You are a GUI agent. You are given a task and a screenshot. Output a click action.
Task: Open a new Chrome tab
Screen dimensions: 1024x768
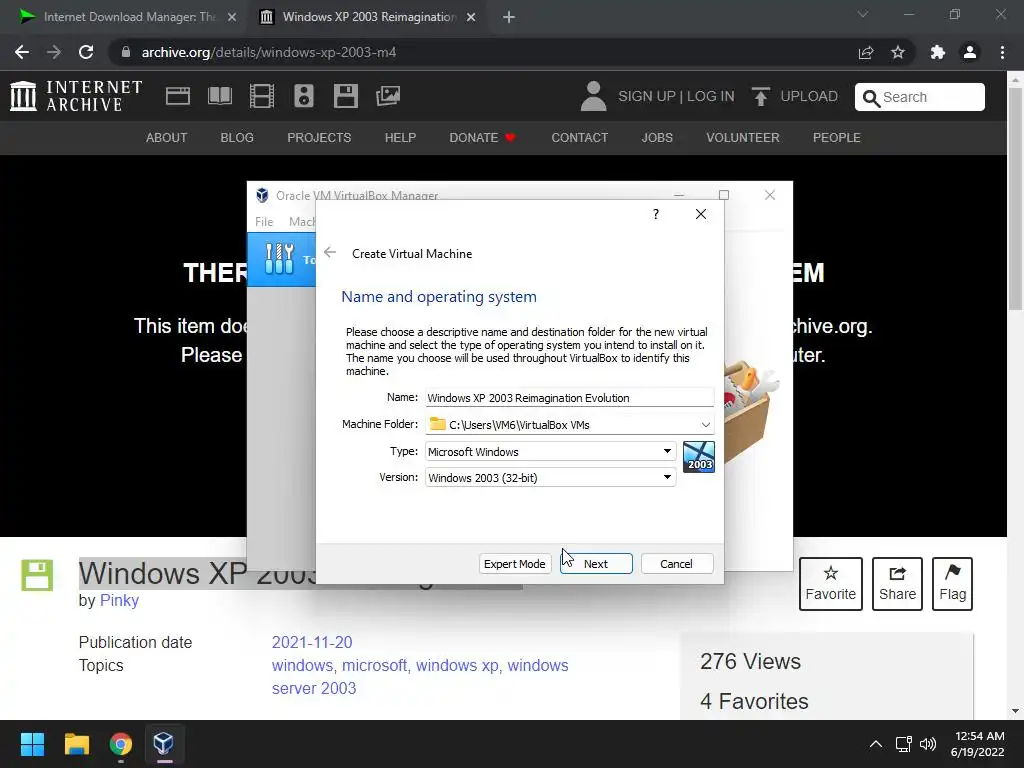click(509, 17)
